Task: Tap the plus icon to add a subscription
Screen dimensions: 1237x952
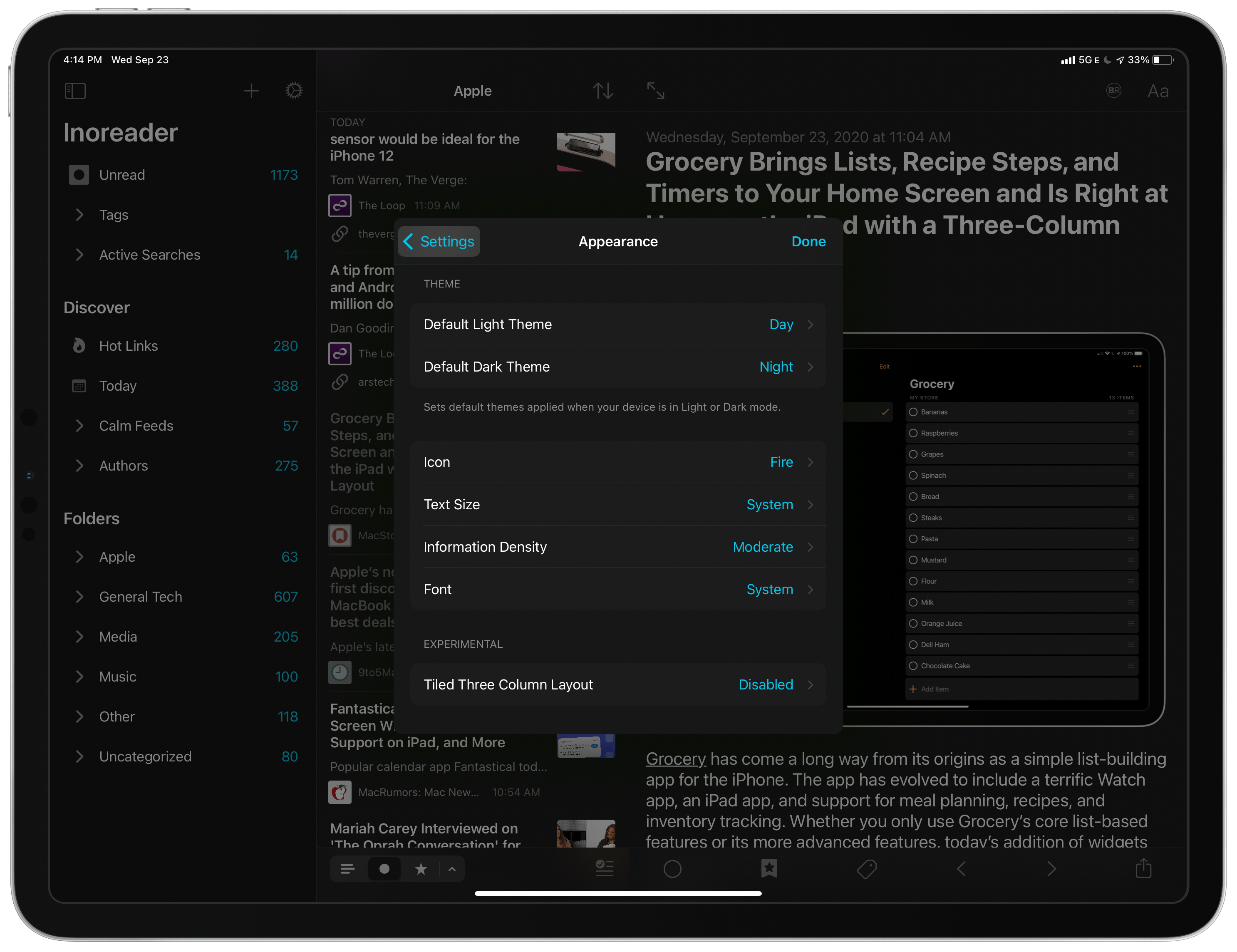Action: [251, 91]
